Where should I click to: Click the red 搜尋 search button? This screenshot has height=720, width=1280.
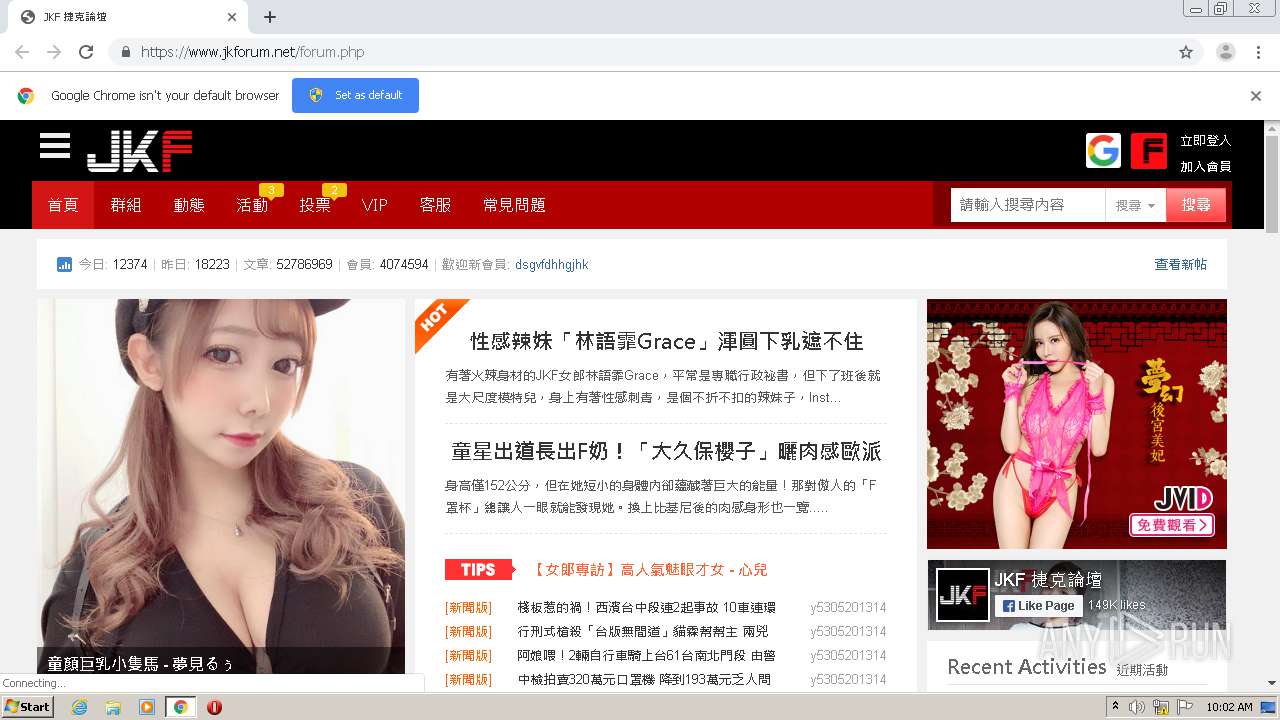tap(1196, 205)
